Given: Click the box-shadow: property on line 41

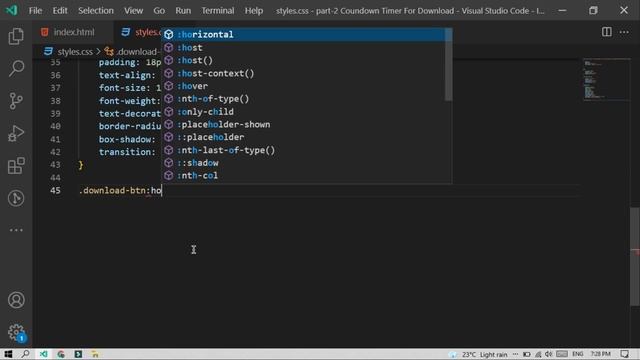Looking at the screenshot, I should (127, 139).
